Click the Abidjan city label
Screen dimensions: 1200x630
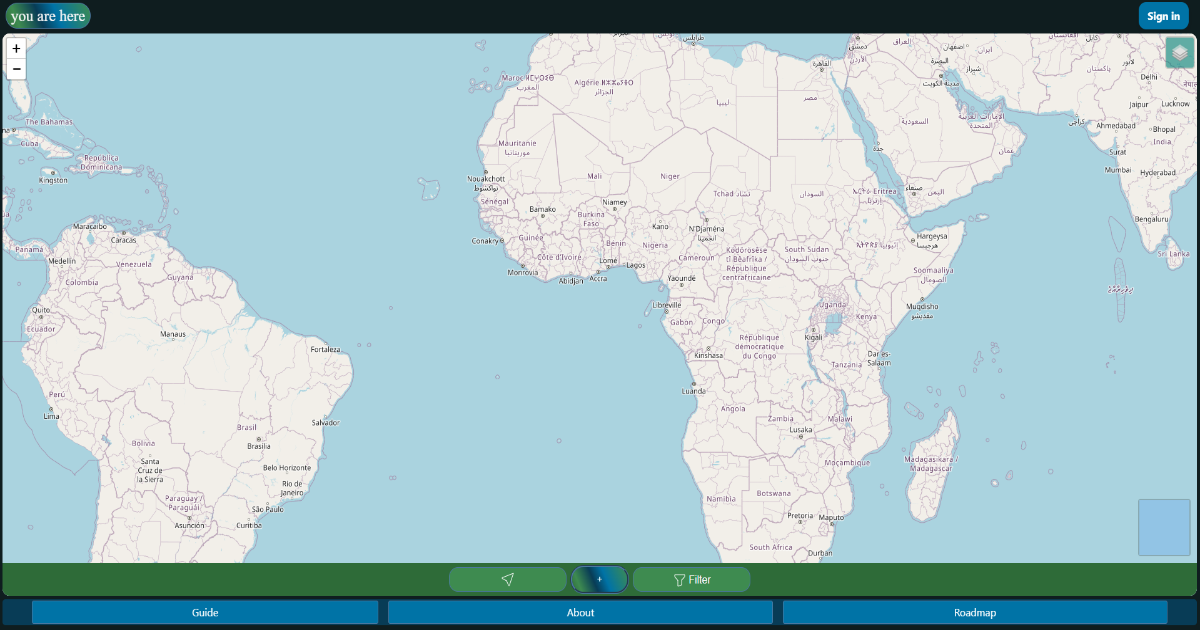tap(571, 281)
